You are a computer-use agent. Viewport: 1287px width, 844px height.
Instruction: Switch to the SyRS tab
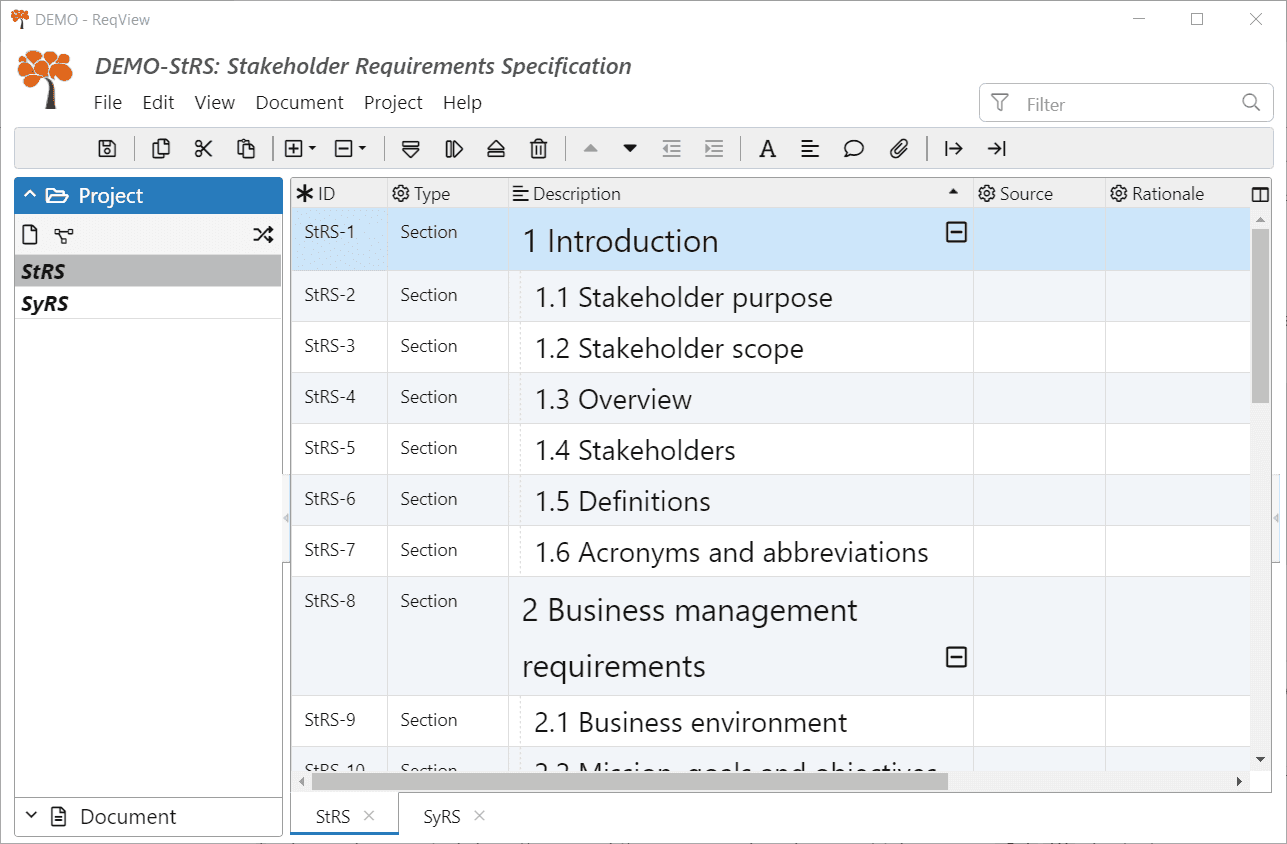441,817
